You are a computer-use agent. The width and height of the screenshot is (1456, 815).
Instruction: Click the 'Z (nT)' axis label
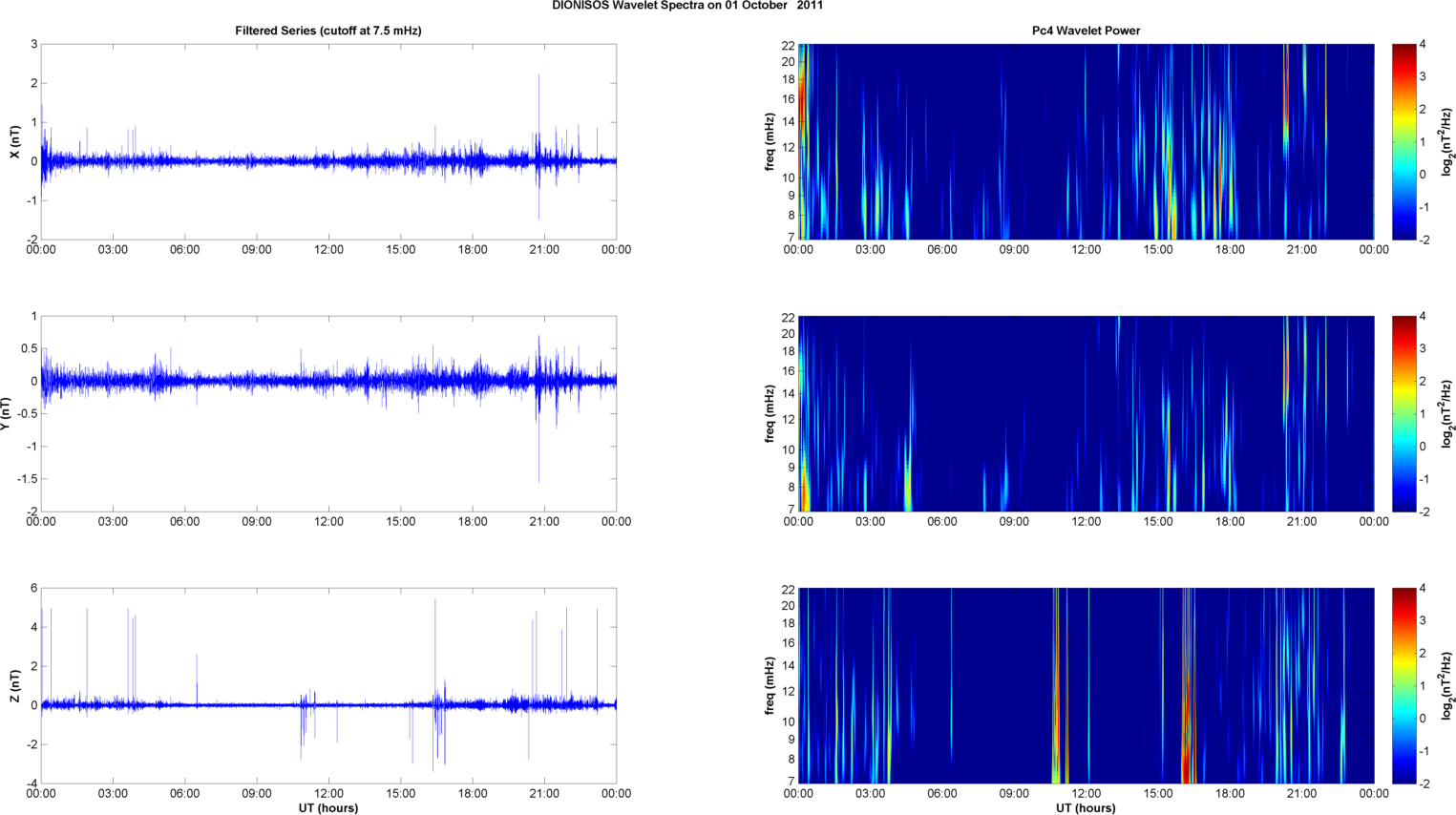14,686
